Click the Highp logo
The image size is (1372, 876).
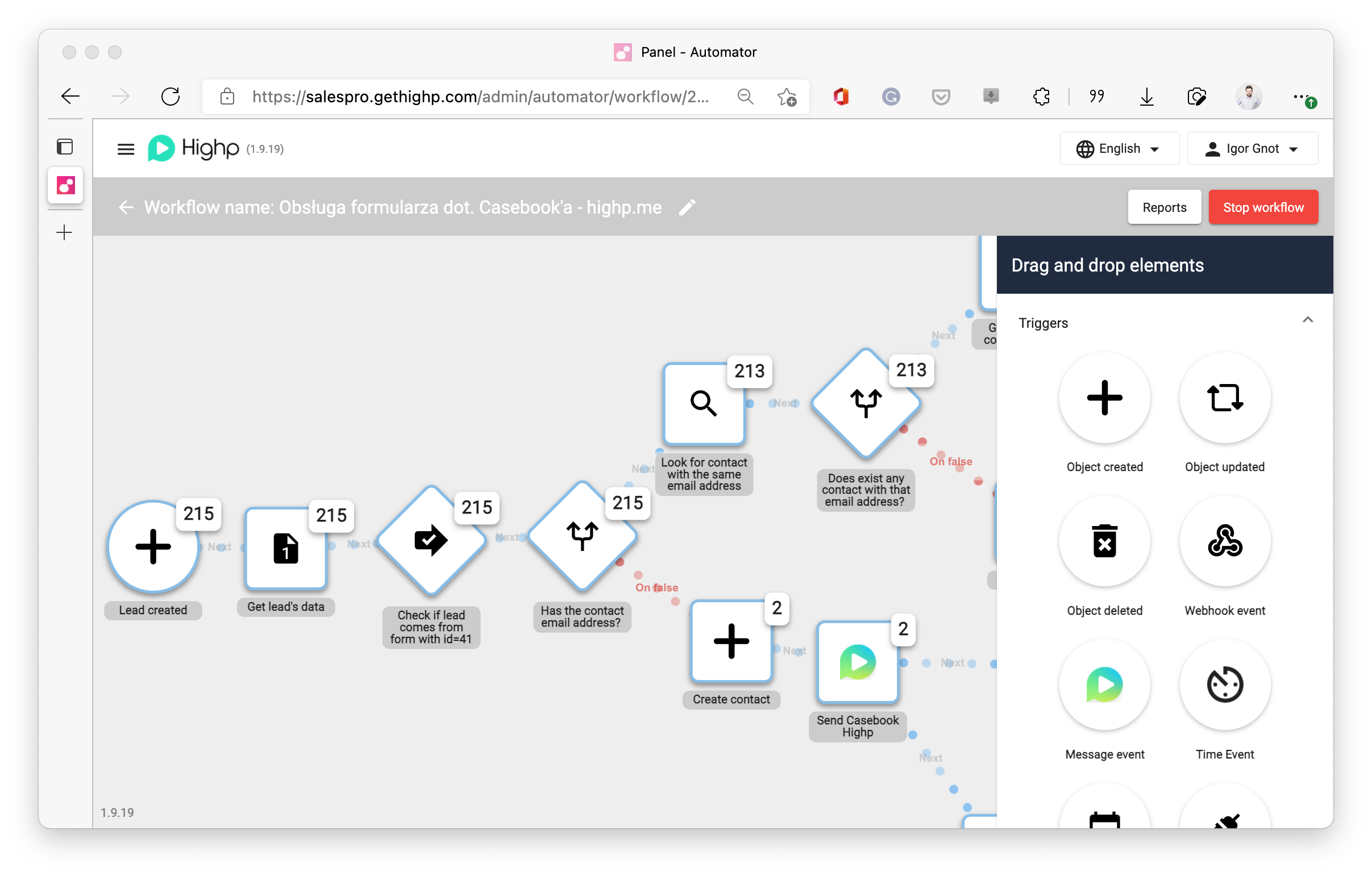(x=193, y=149)
